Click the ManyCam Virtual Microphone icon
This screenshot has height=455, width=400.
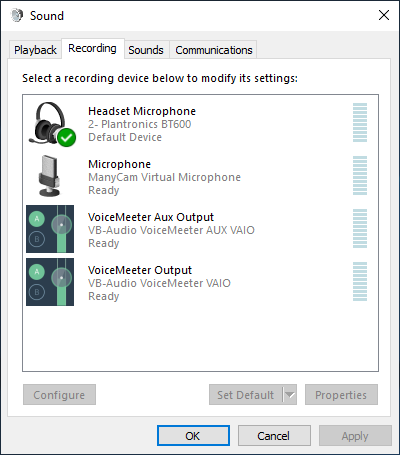[x=50, y=176]
